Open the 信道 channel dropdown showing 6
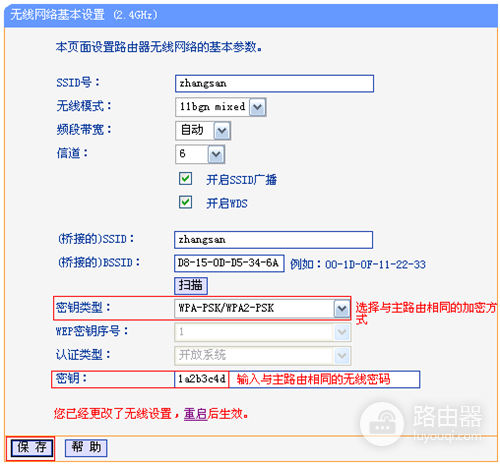 [x=200, y=154]
